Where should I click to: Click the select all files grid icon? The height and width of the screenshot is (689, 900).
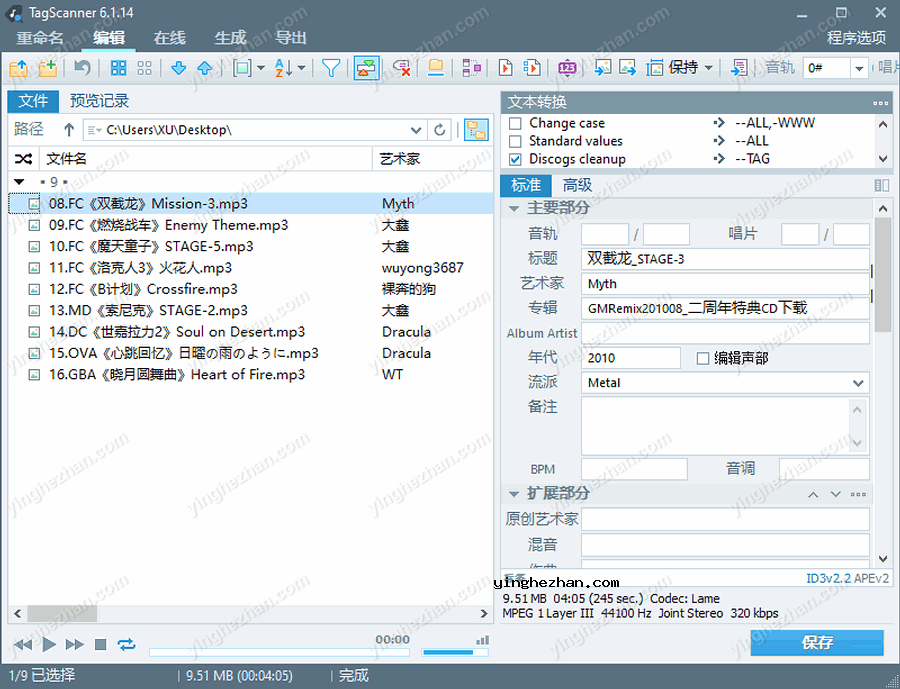point(119,68)
